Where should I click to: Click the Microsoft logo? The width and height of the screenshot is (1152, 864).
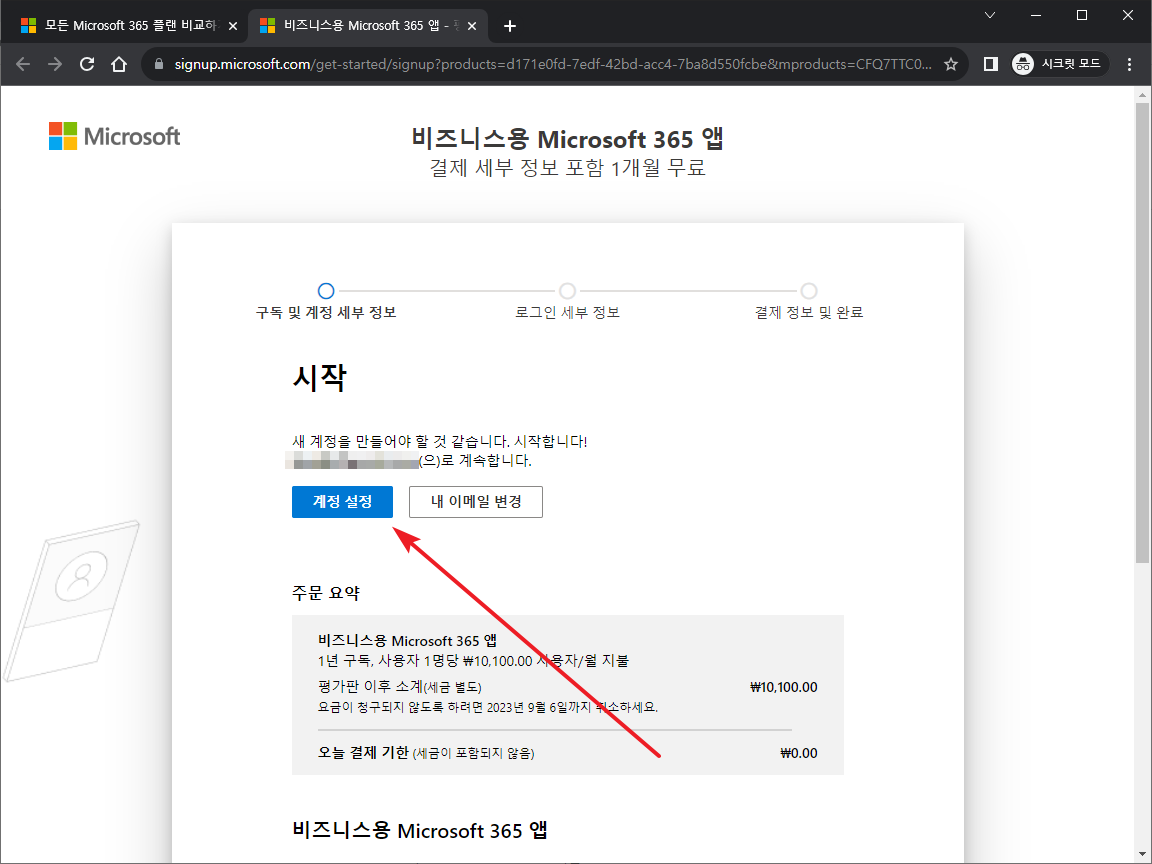coord(115,136)
